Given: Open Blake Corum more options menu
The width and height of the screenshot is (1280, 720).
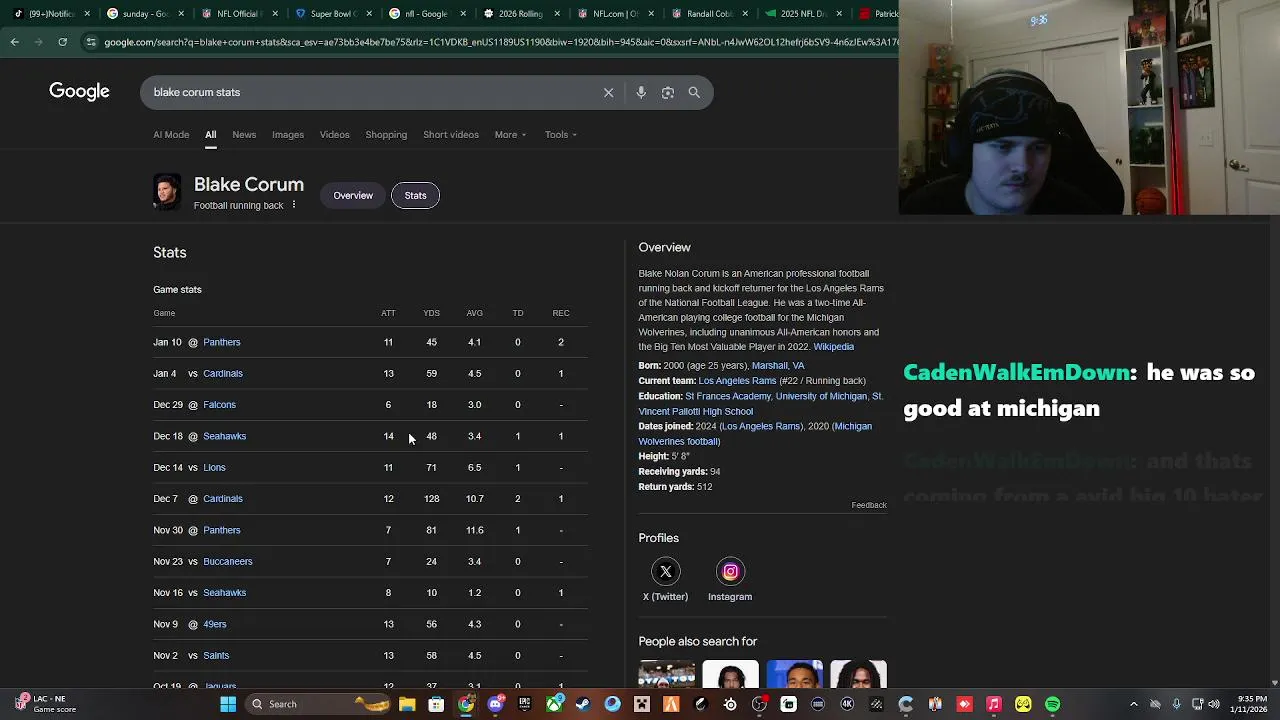Looking at the screenshot, I should coord(293,205).
